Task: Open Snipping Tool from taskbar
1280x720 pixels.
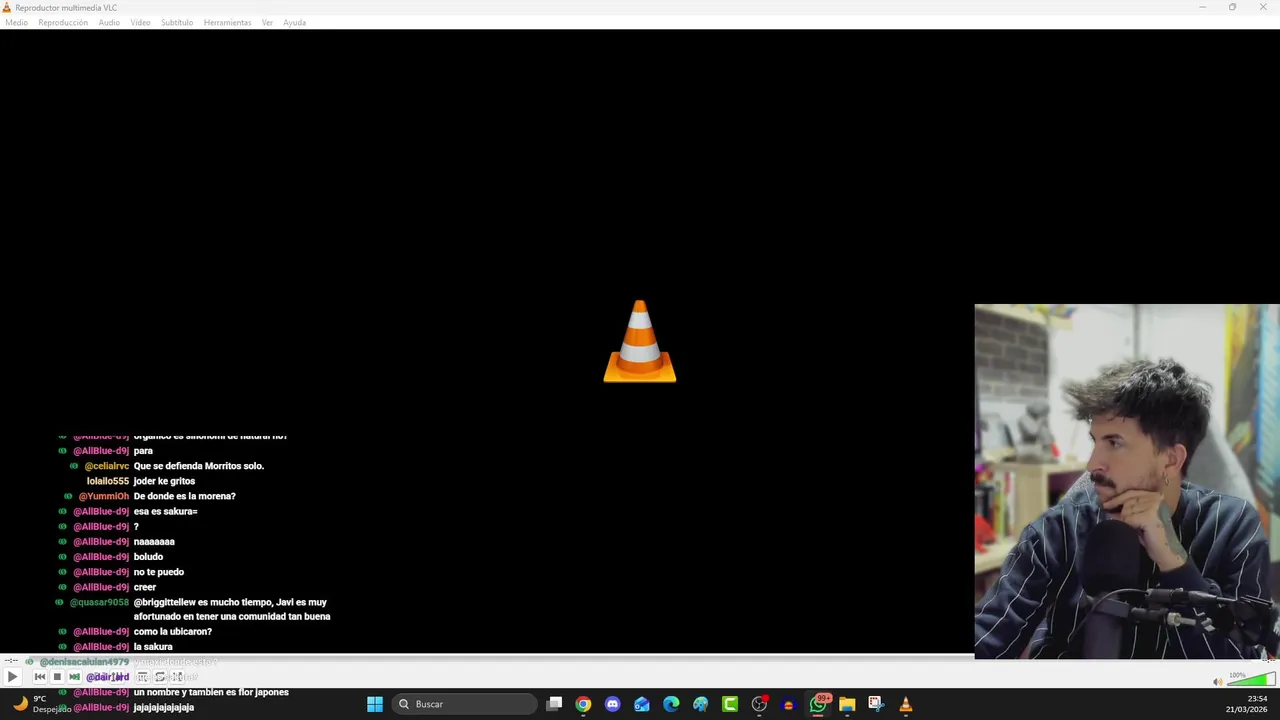Action: click(x=876, y=704)
